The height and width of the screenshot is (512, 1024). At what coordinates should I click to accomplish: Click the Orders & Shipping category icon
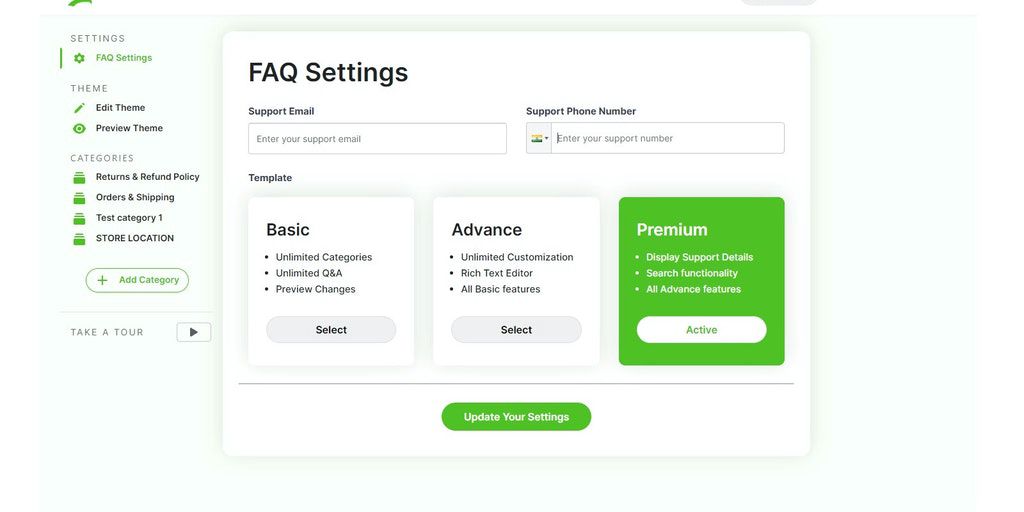coord(79,198)
